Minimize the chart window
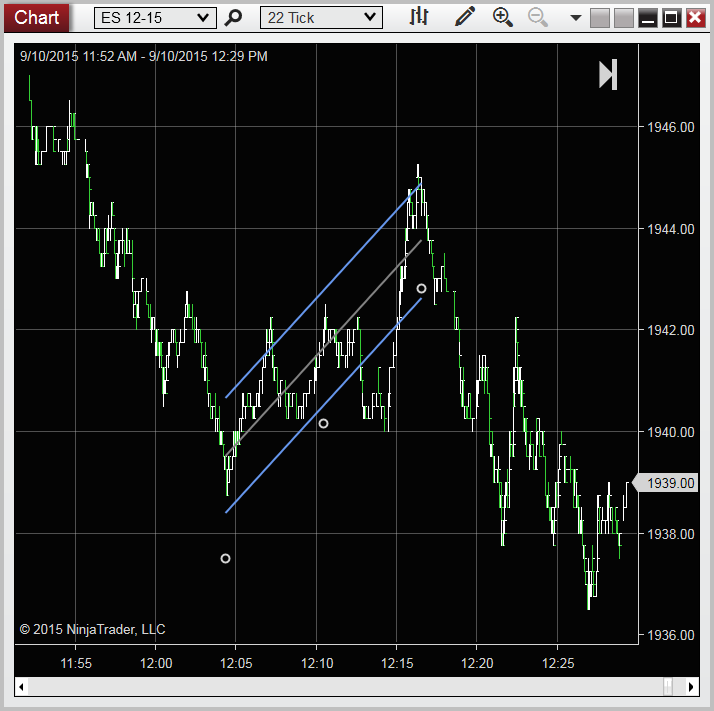This screenshot has width=714, height=711. coord(648,18)
